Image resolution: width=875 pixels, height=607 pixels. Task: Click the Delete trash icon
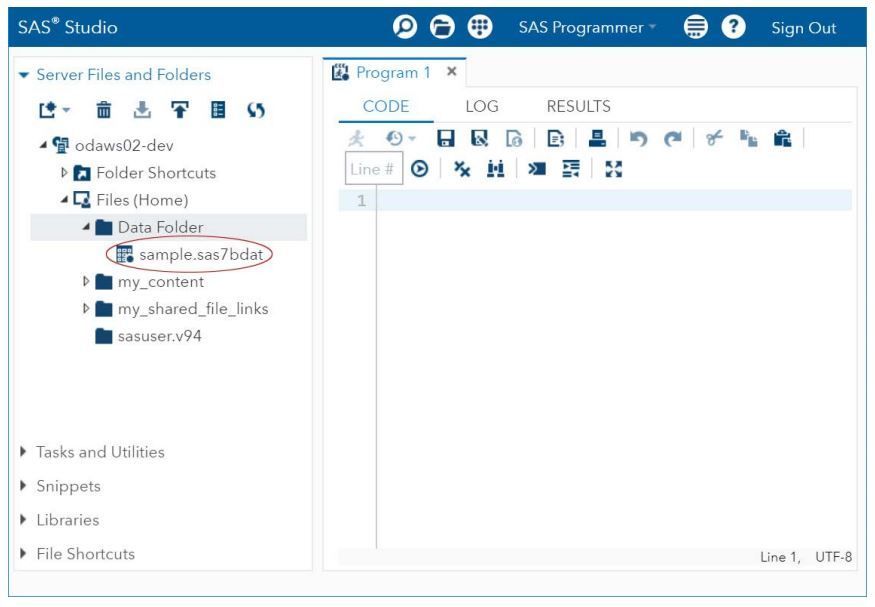pos(104,110)
